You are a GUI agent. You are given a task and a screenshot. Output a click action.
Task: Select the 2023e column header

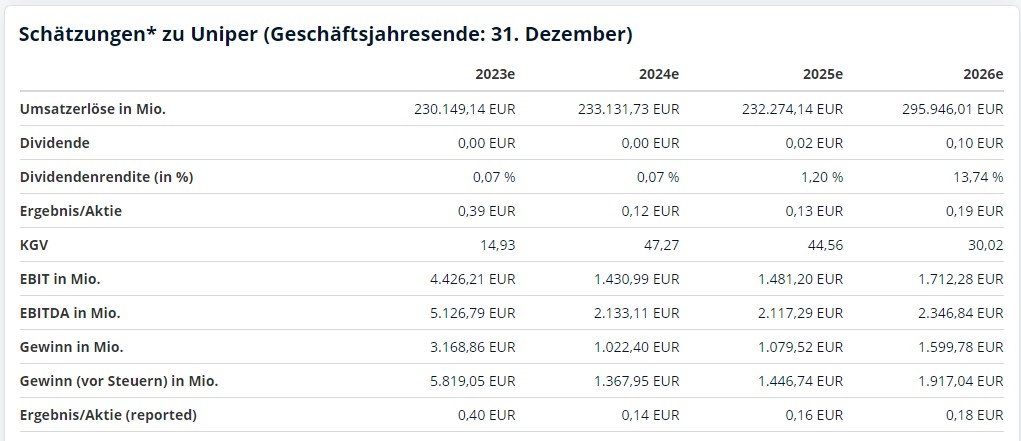(x=496, y=74)
